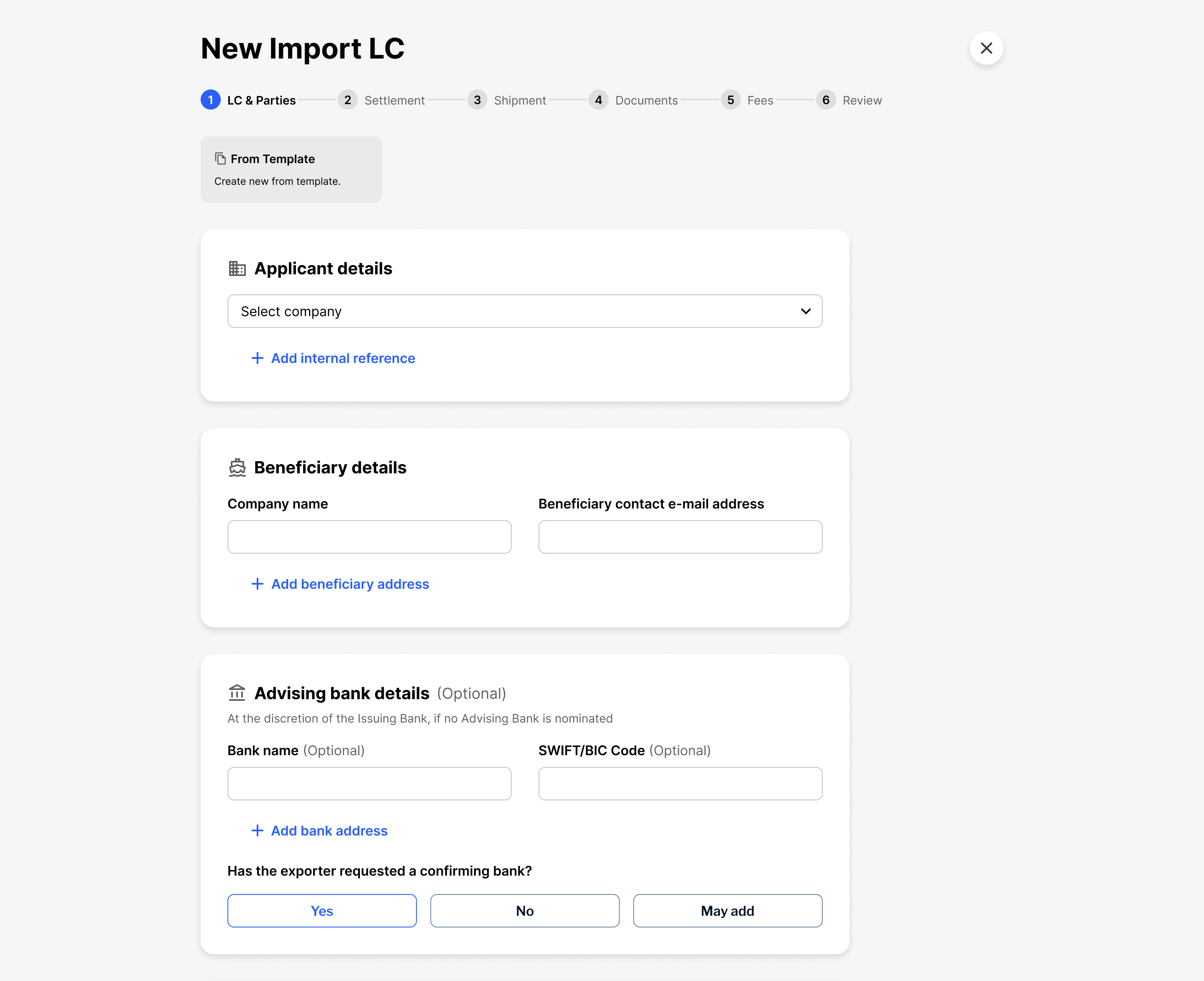Click the chevron arrow in Select company
The width and height of the screenshot is (1204, 981).
point(806,312)
